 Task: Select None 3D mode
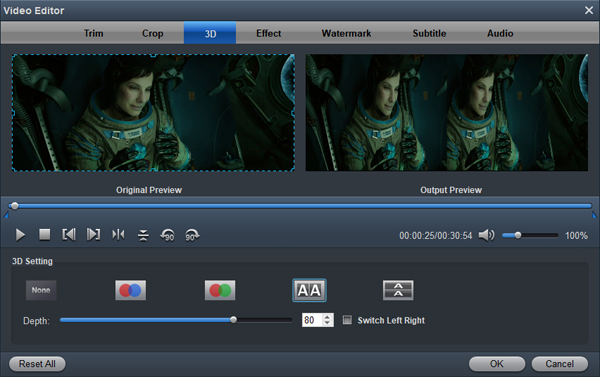[x=41, y=290]
